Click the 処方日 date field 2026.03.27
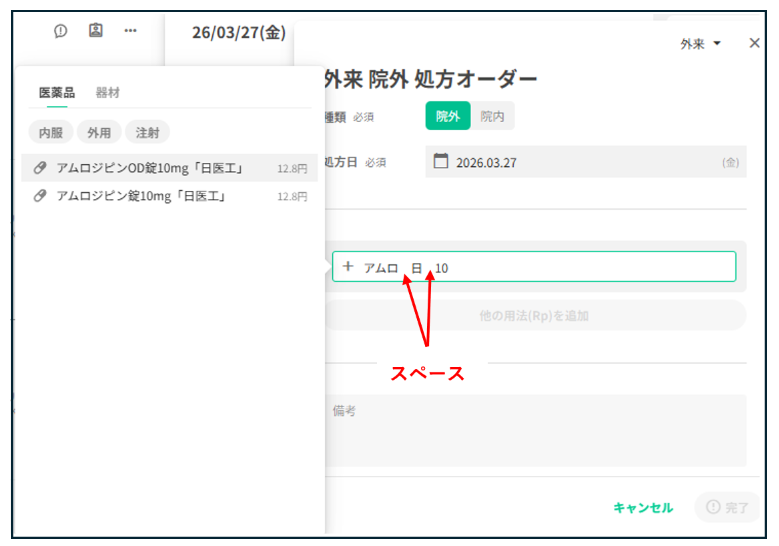 [x=586, y=162]
